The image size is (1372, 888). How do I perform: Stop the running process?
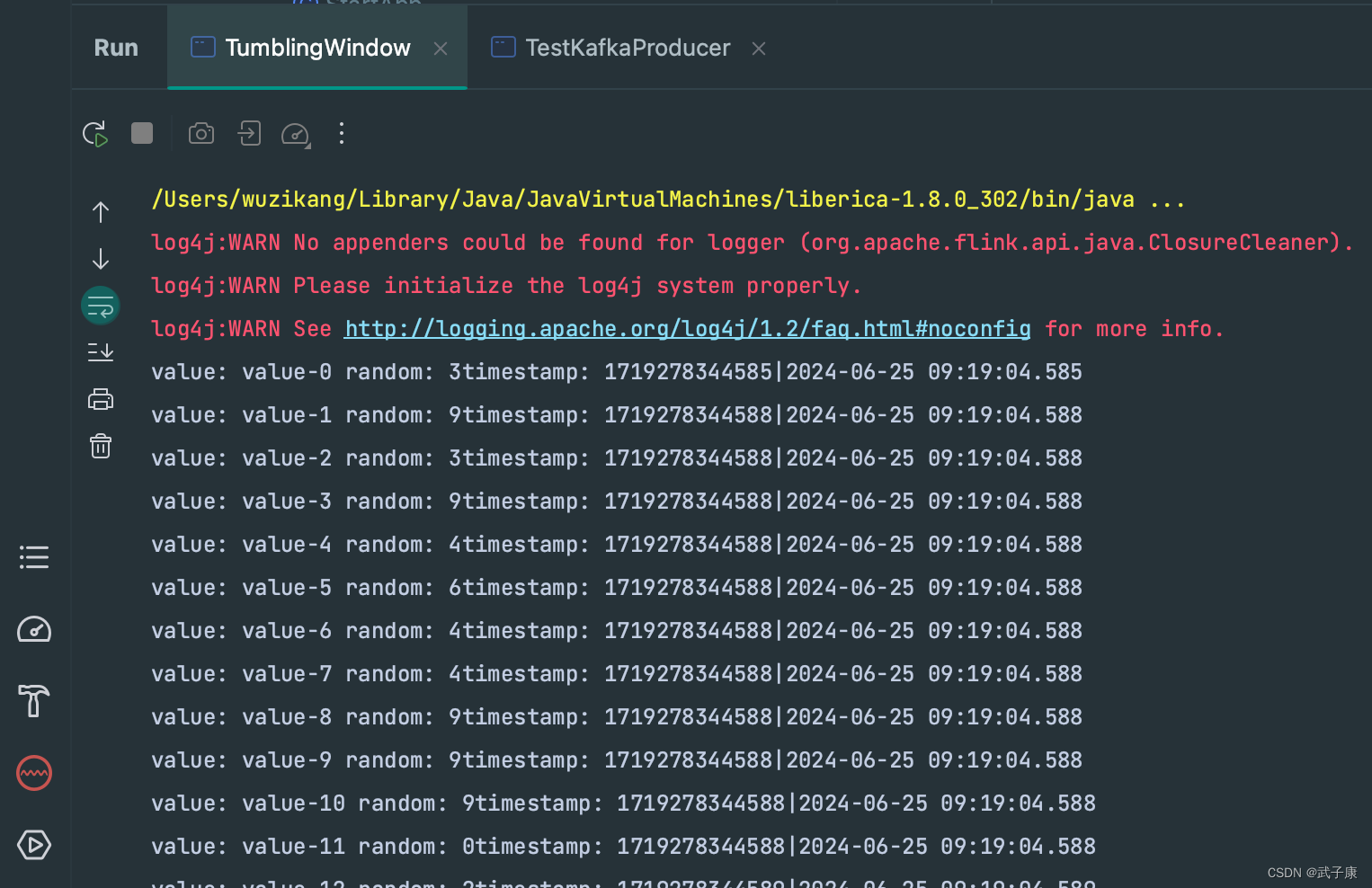[141, 133]
